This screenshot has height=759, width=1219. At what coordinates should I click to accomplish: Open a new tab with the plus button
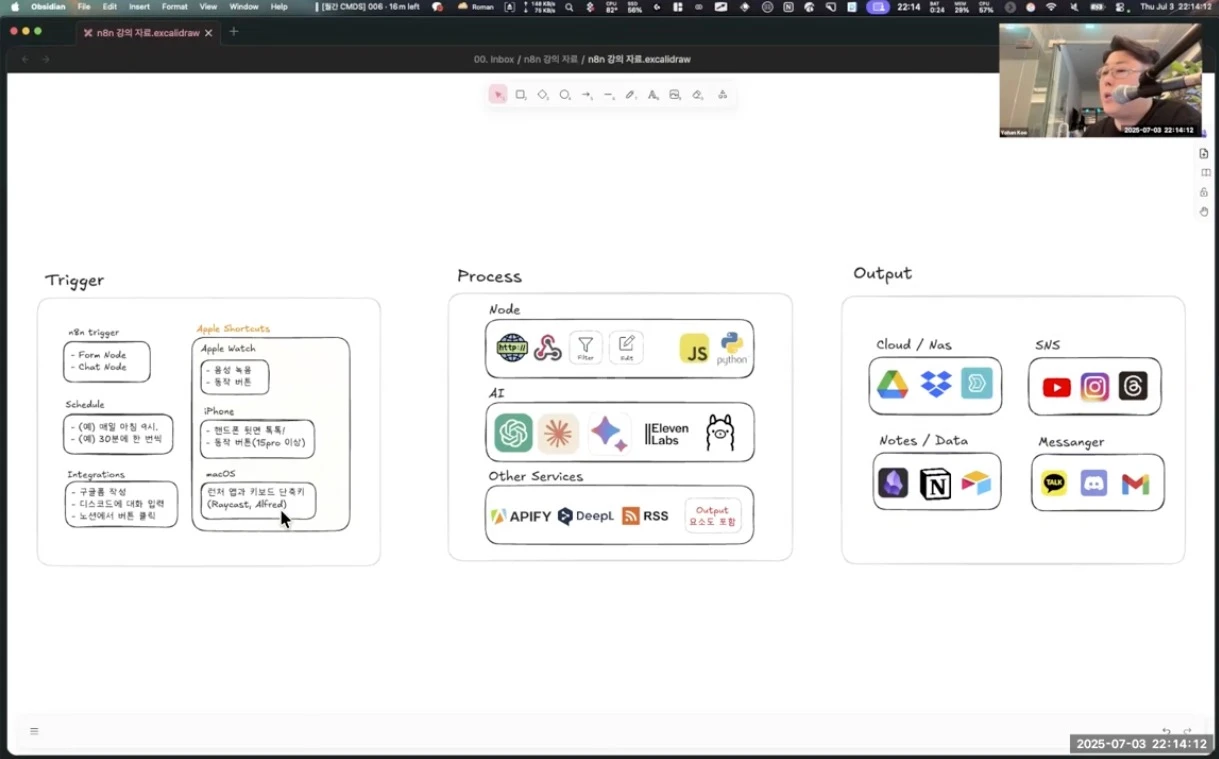click(234, 31)
